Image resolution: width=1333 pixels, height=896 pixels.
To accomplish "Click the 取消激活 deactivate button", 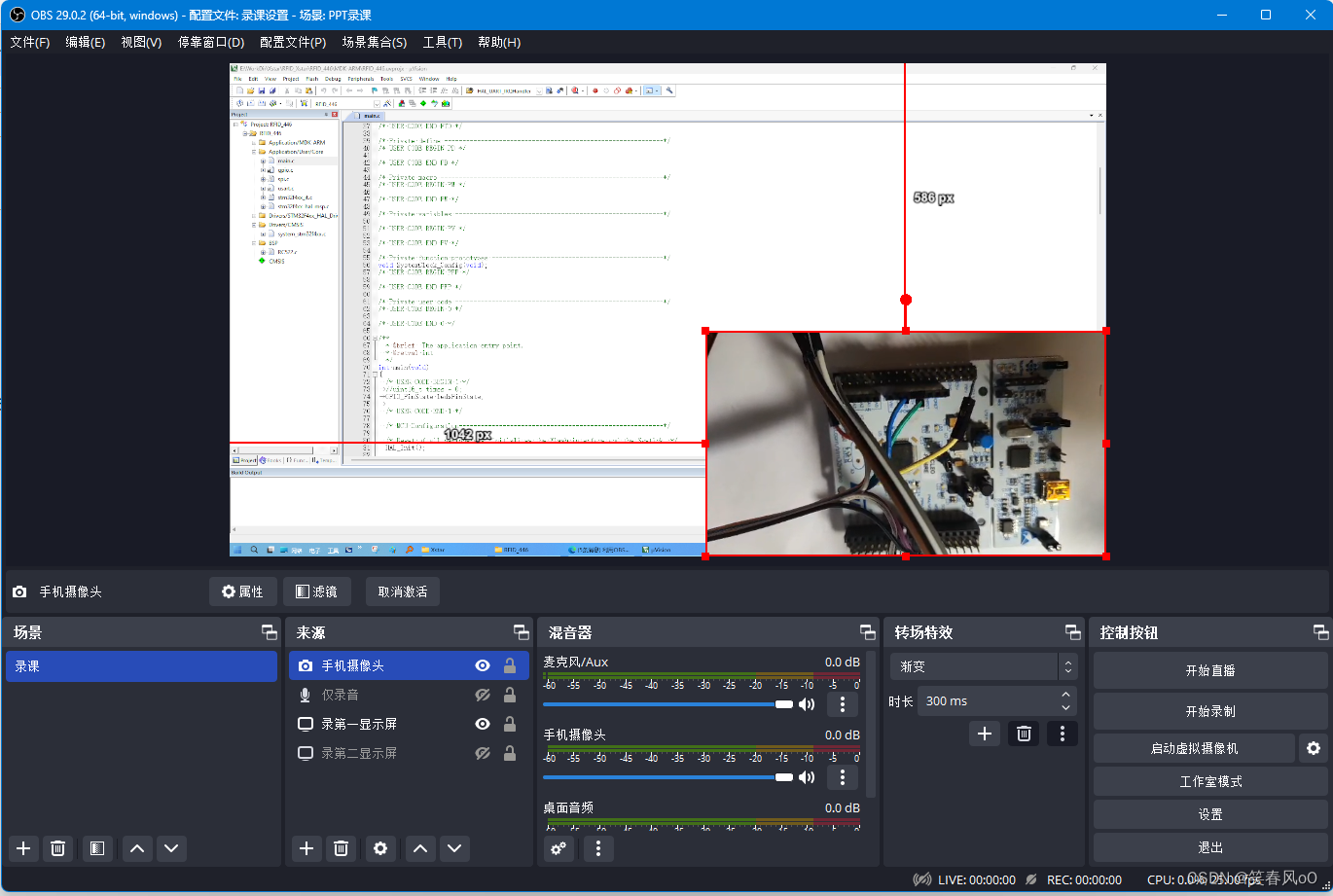I will [x=403, y=591].
